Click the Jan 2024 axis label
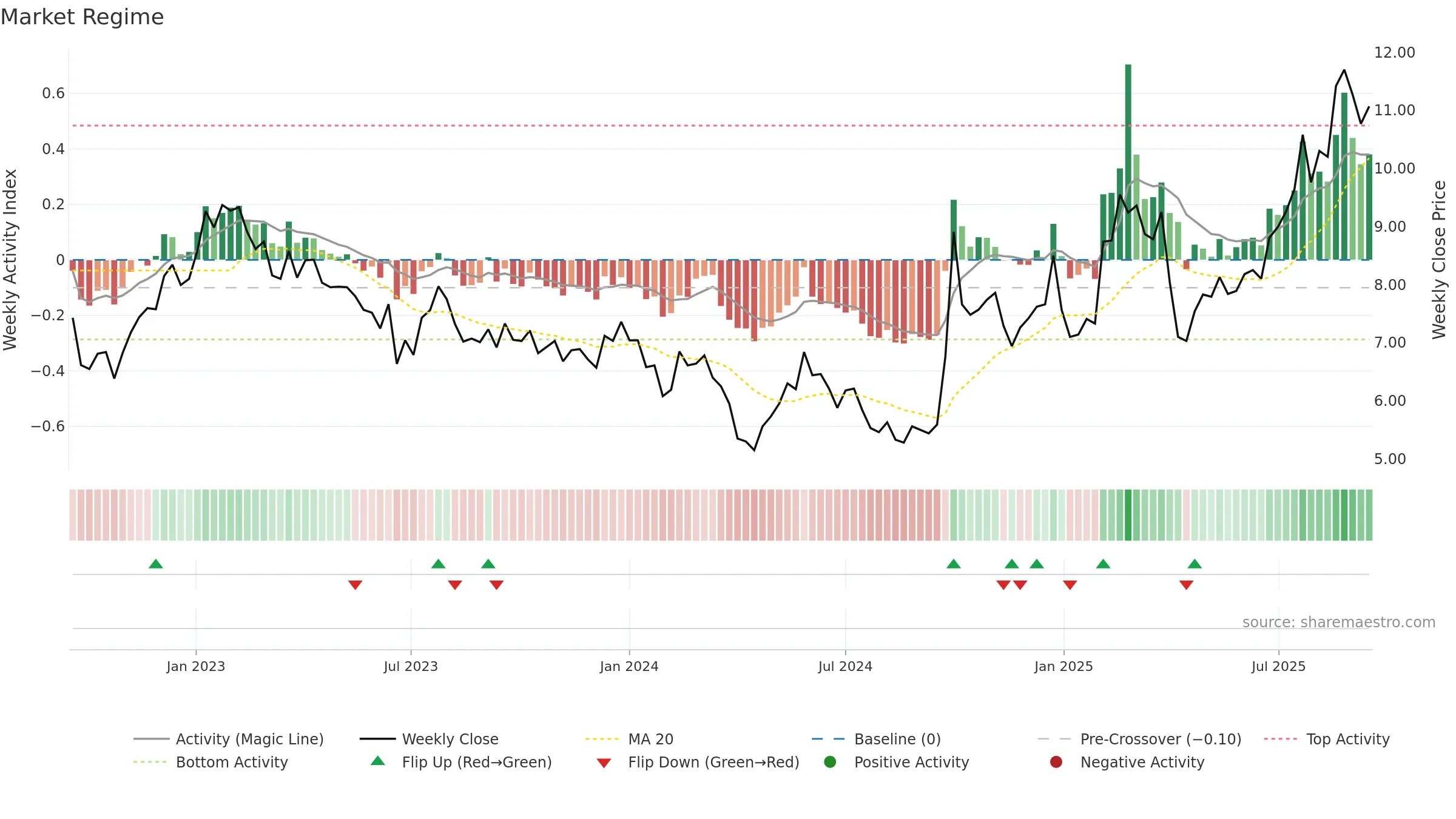1456x819 pixels. (x=629, y=666)
